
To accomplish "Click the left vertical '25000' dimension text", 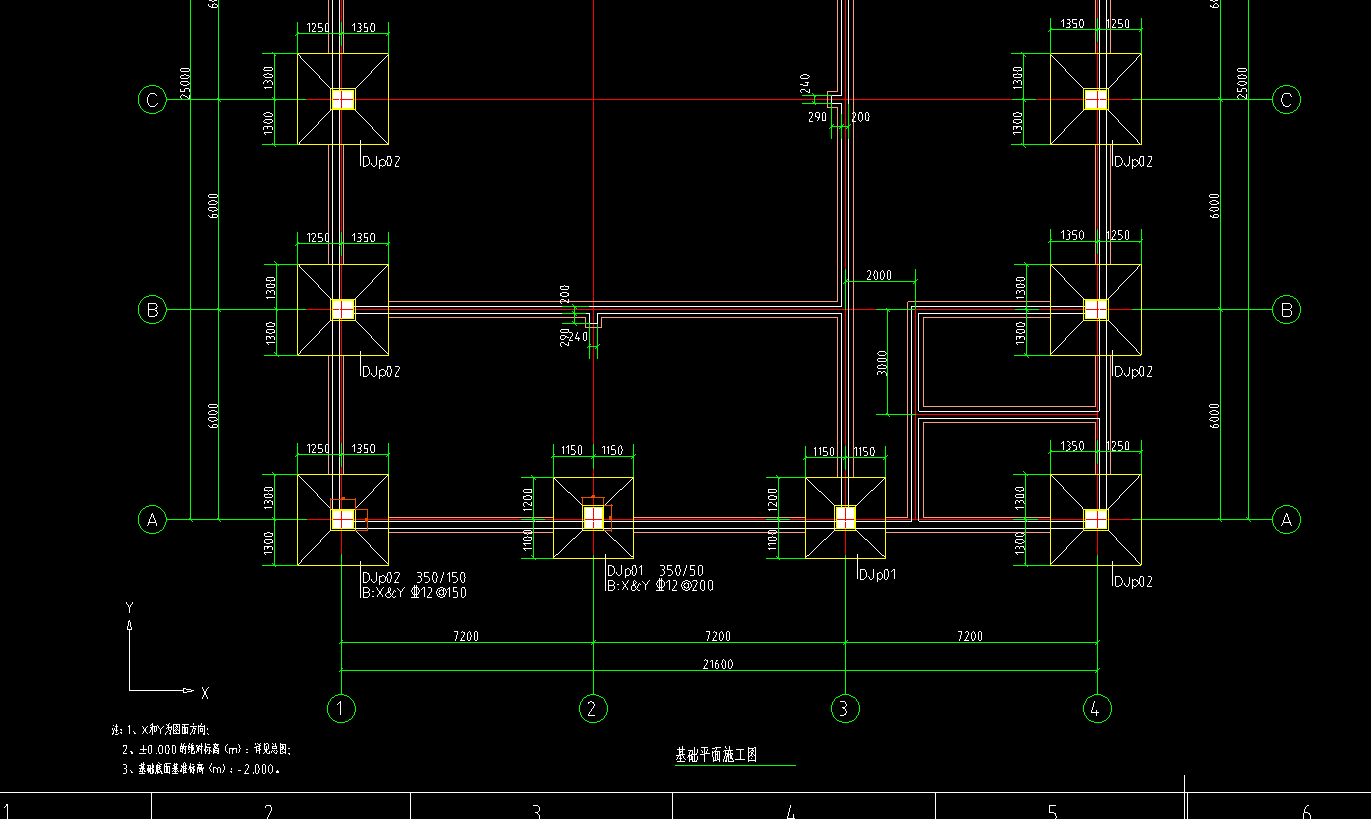I will [x=185, y=83].
